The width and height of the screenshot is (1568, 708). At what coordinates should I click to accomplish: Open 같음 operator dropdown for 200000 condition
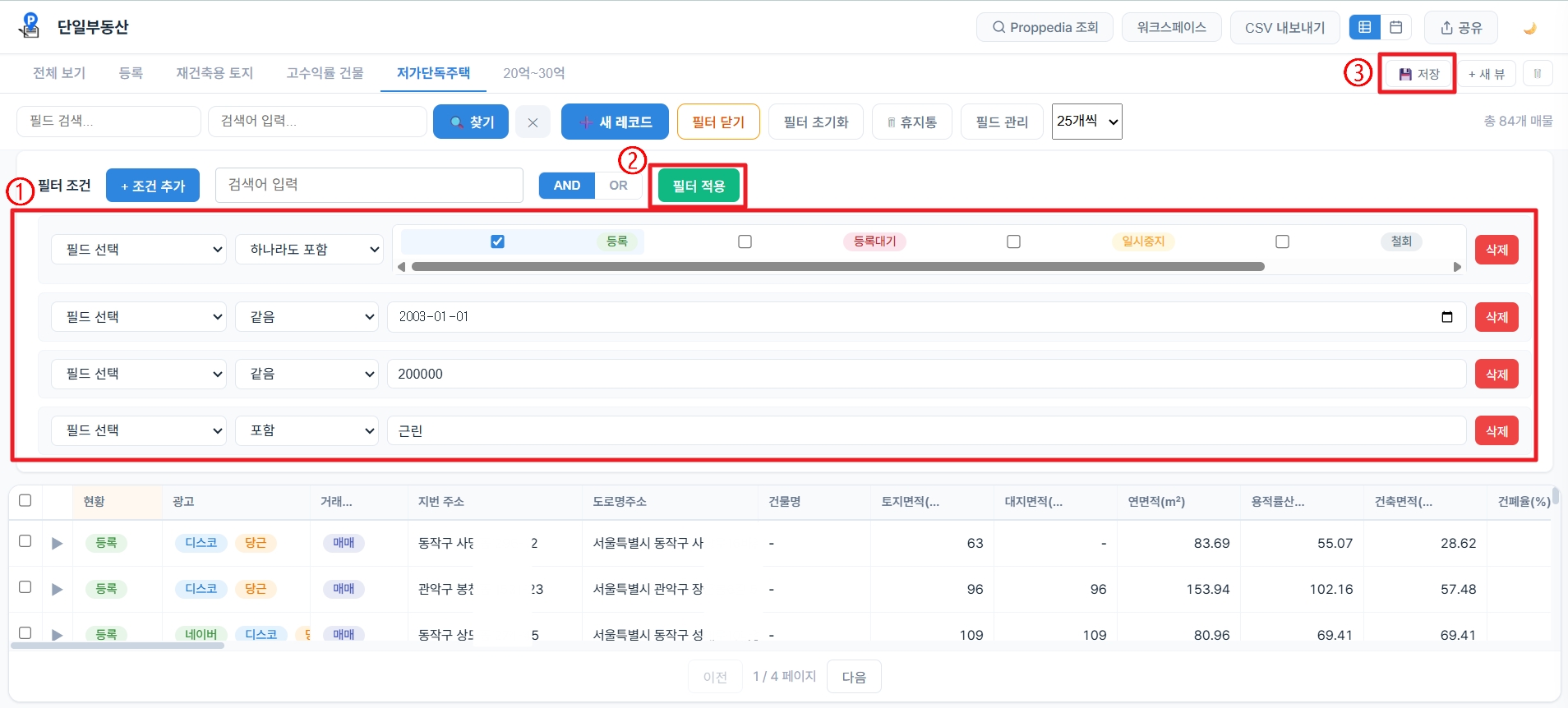pyautogui.click(x=307, y=374)
